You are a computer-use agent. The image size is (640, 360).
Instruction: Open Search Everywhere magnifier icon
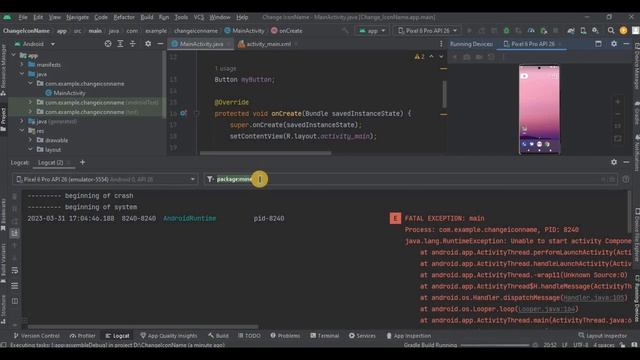tap(611, 31)
